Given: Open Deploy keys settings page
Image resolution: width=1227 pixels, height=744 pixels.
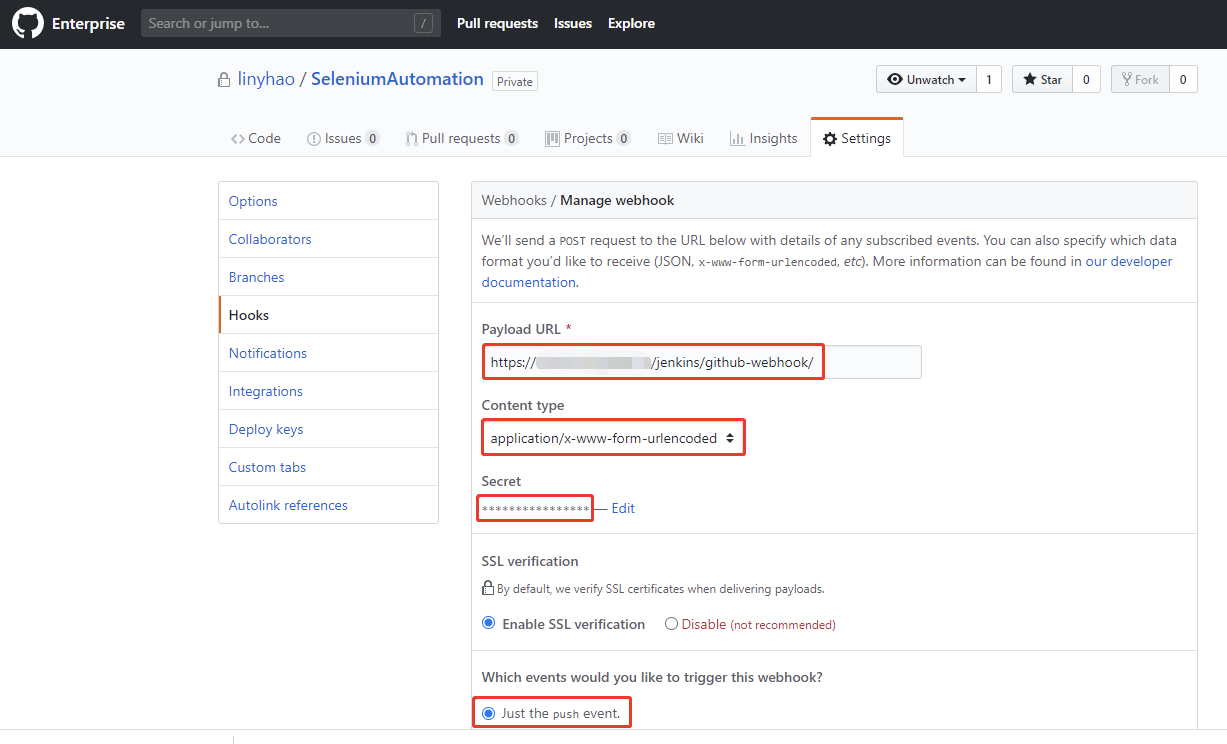Looking at the screenshot, I should [266, 429].
